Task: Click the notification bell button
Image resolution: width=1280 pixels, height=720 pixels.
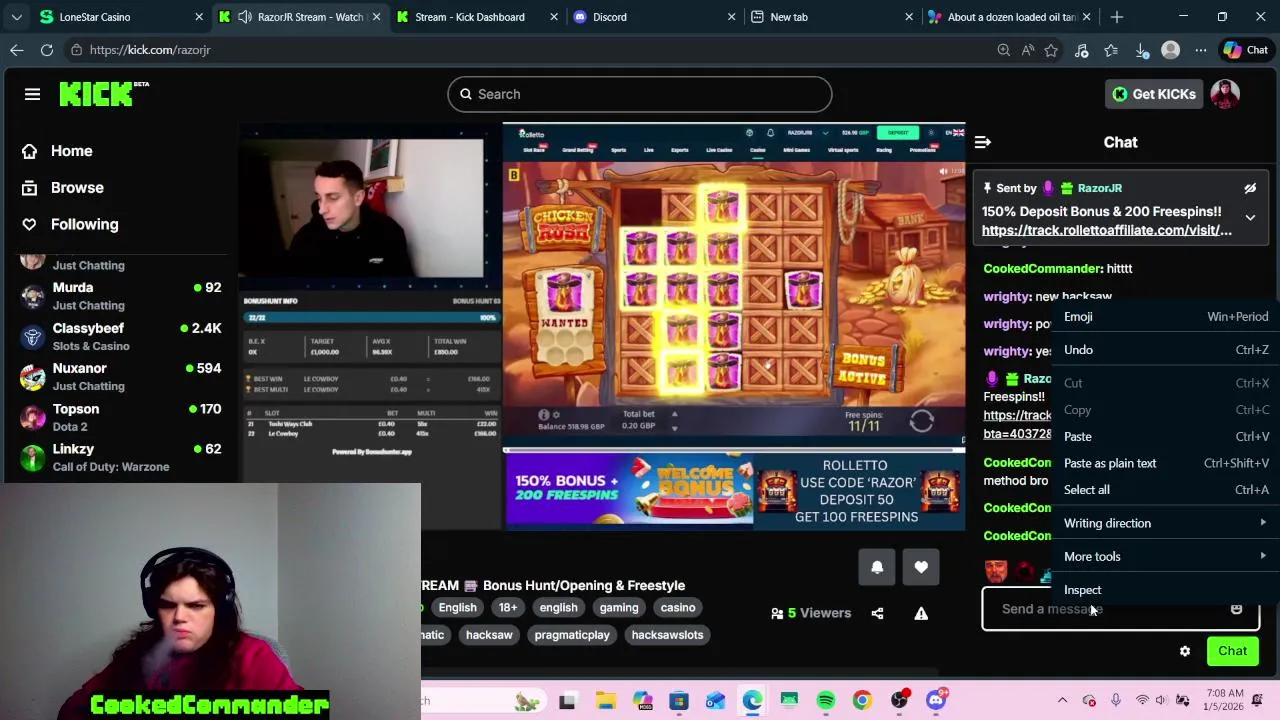Action: pyautogui.click(x=877, y=567)
